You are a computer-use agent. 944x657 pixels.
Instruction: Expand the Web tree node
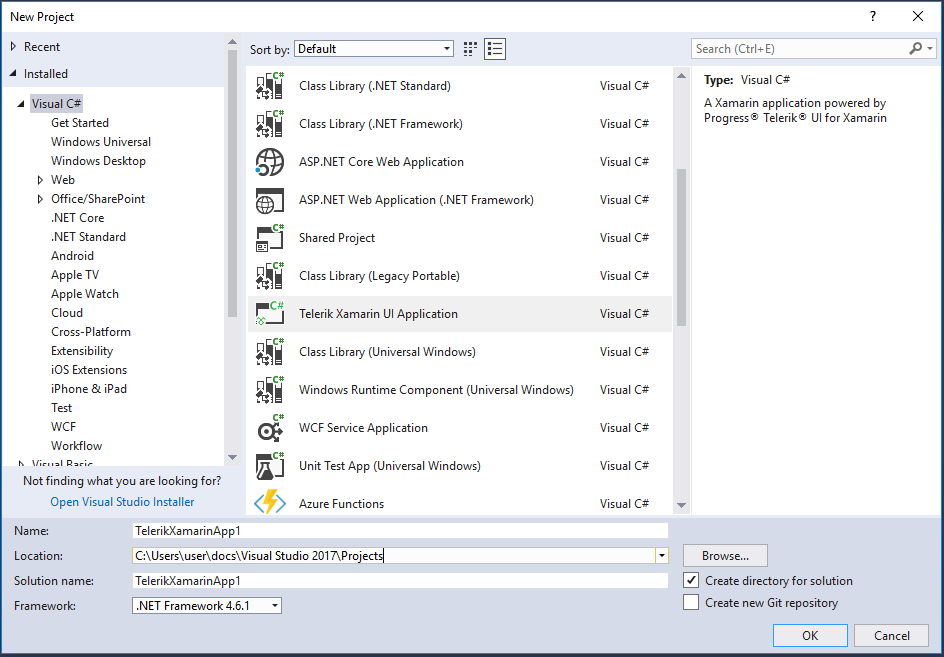[x=40, y=180]
